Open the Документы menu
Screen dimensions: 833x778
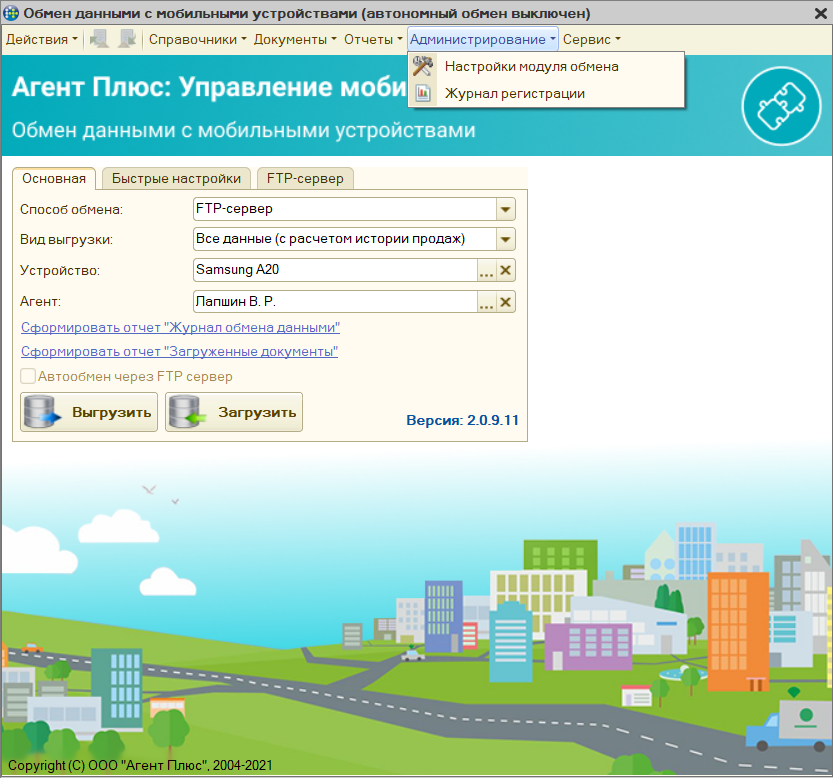295,39
